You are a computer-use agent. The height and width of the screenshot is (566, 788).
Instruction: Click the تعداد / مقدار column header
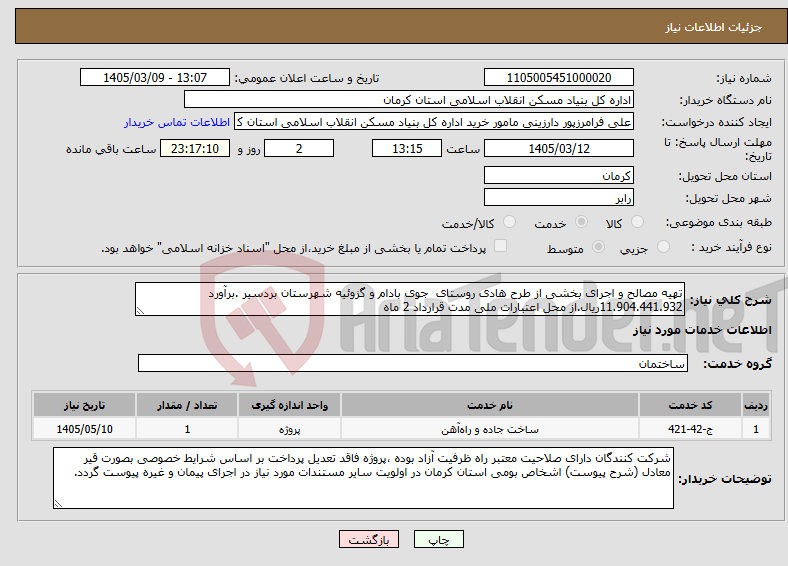[x=187, y=405]
